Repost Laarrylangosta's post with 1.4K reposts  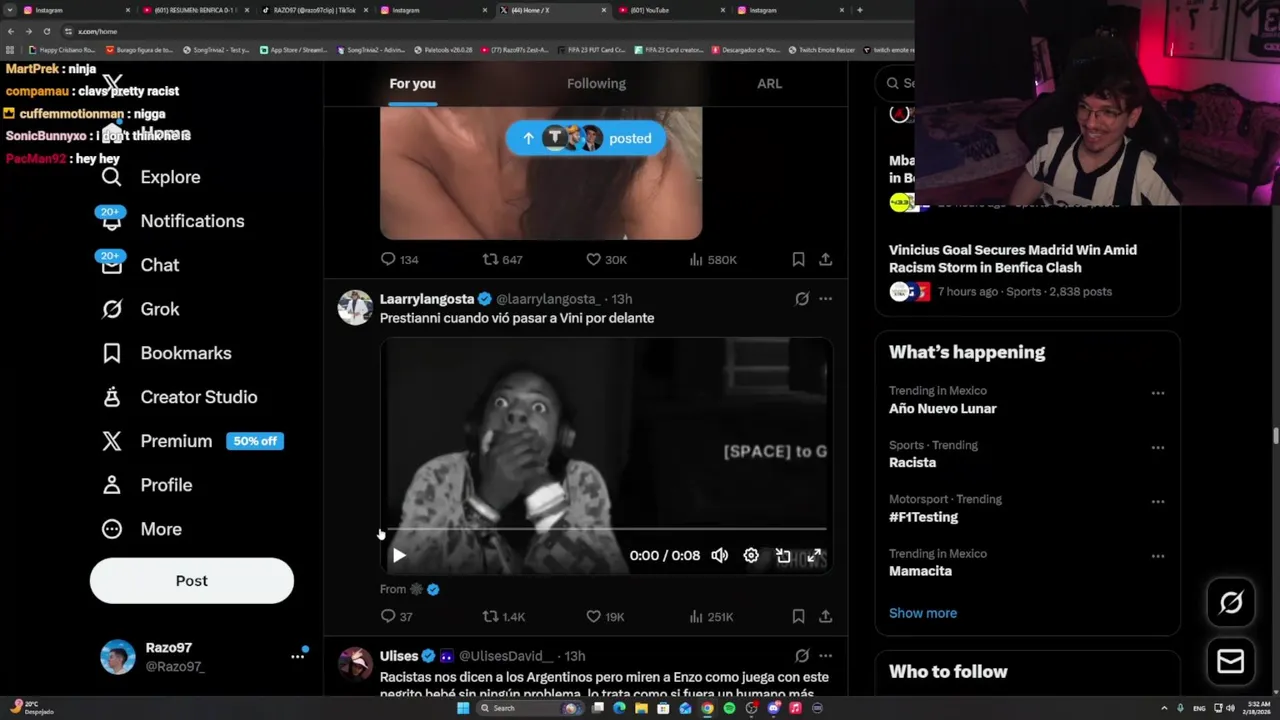504,617
